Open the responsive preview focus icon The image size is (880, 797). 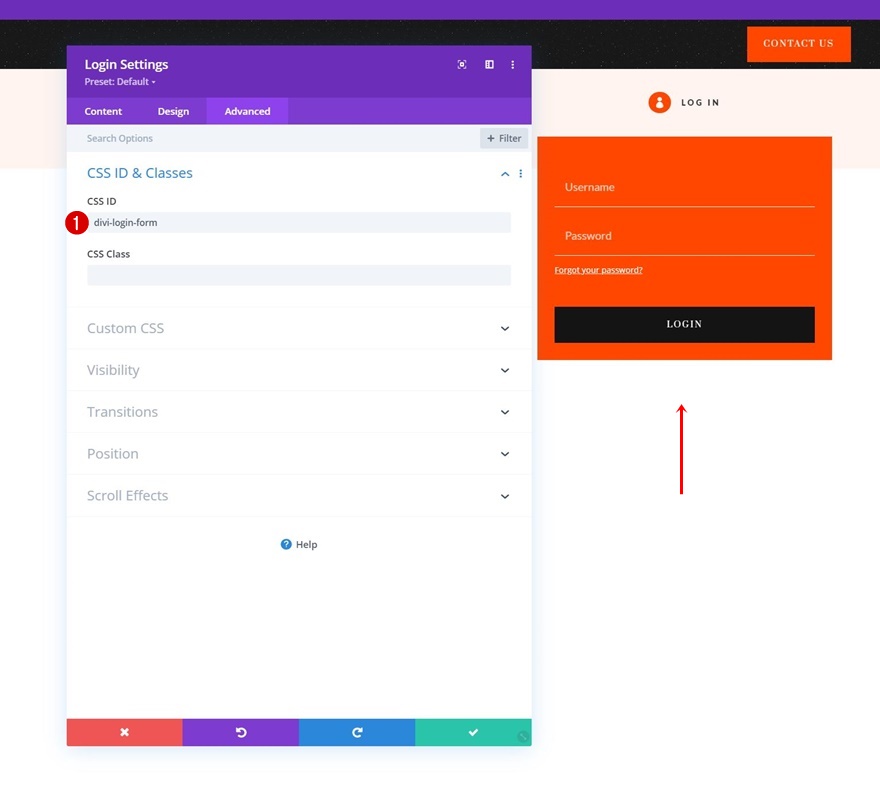[x=461, y=65]
